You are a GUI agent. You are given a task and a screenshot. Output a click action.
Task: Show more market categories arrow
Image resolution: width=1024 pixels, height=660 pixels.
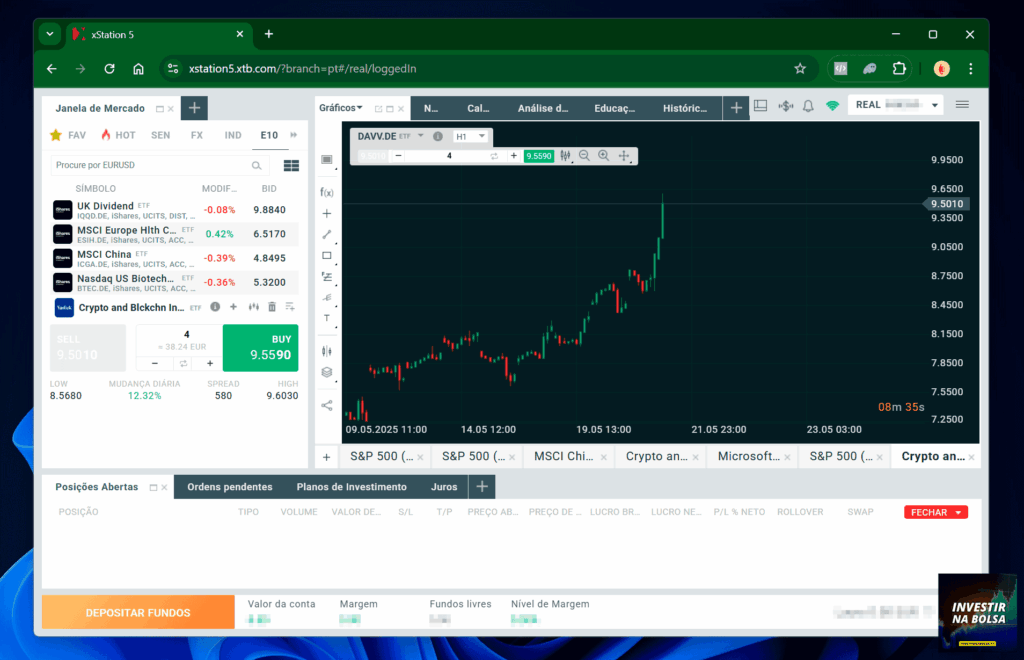[294, 135]
